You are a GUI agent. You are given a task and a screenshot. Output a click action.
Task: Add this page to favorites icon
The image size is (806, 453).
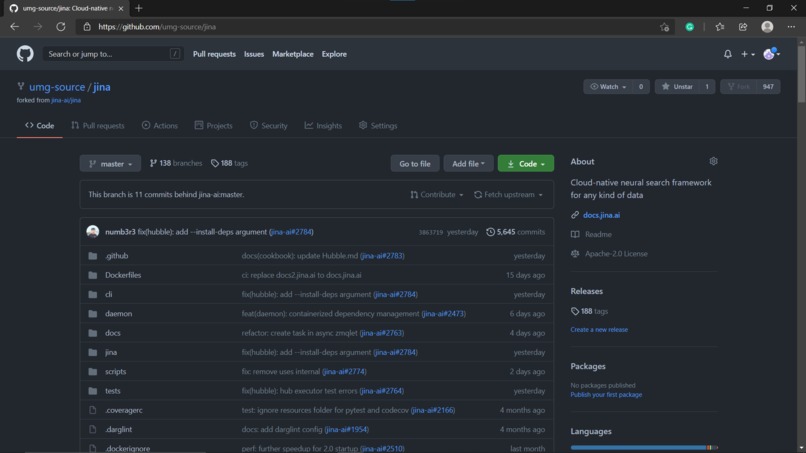click(x=664, y=27)
